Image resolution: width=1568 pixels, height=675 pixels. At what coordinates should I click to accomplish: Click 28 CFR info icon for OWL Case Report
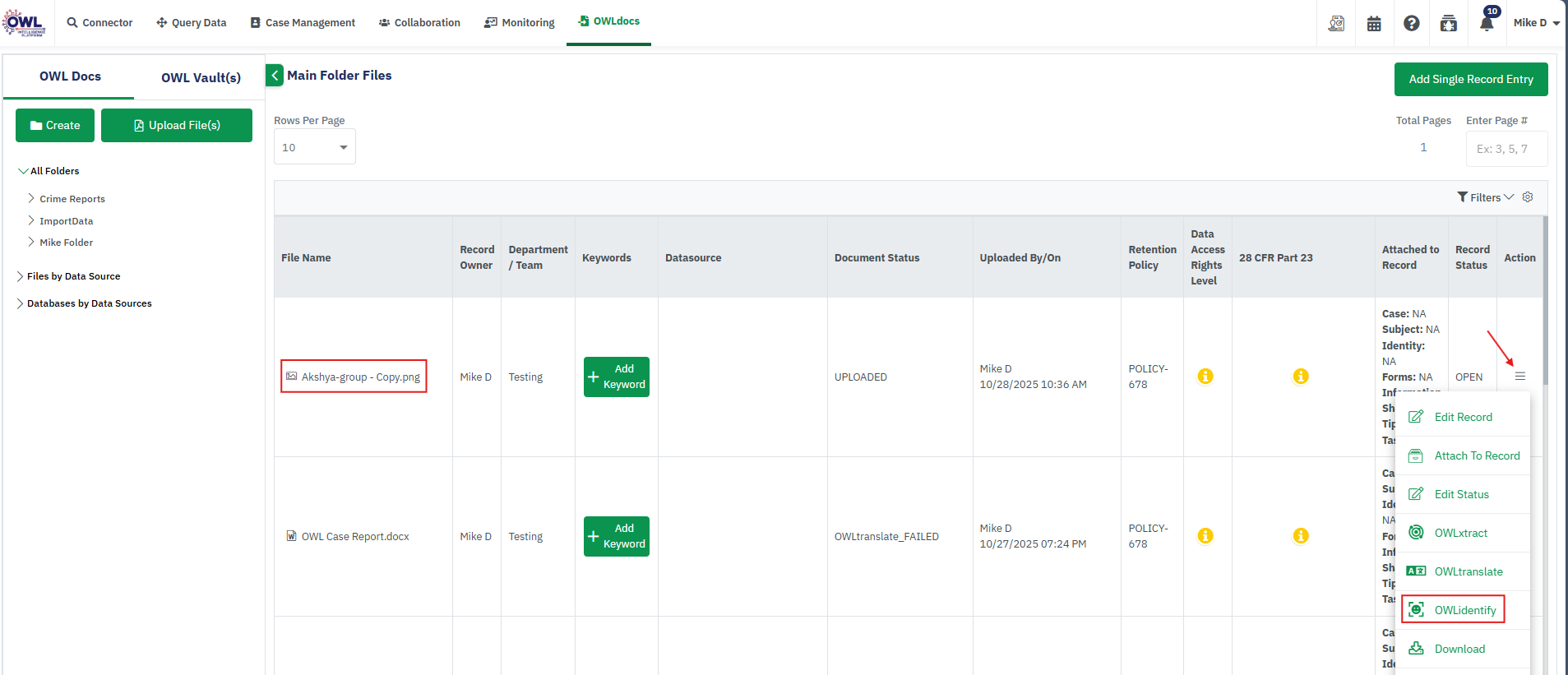point(1301,536)
